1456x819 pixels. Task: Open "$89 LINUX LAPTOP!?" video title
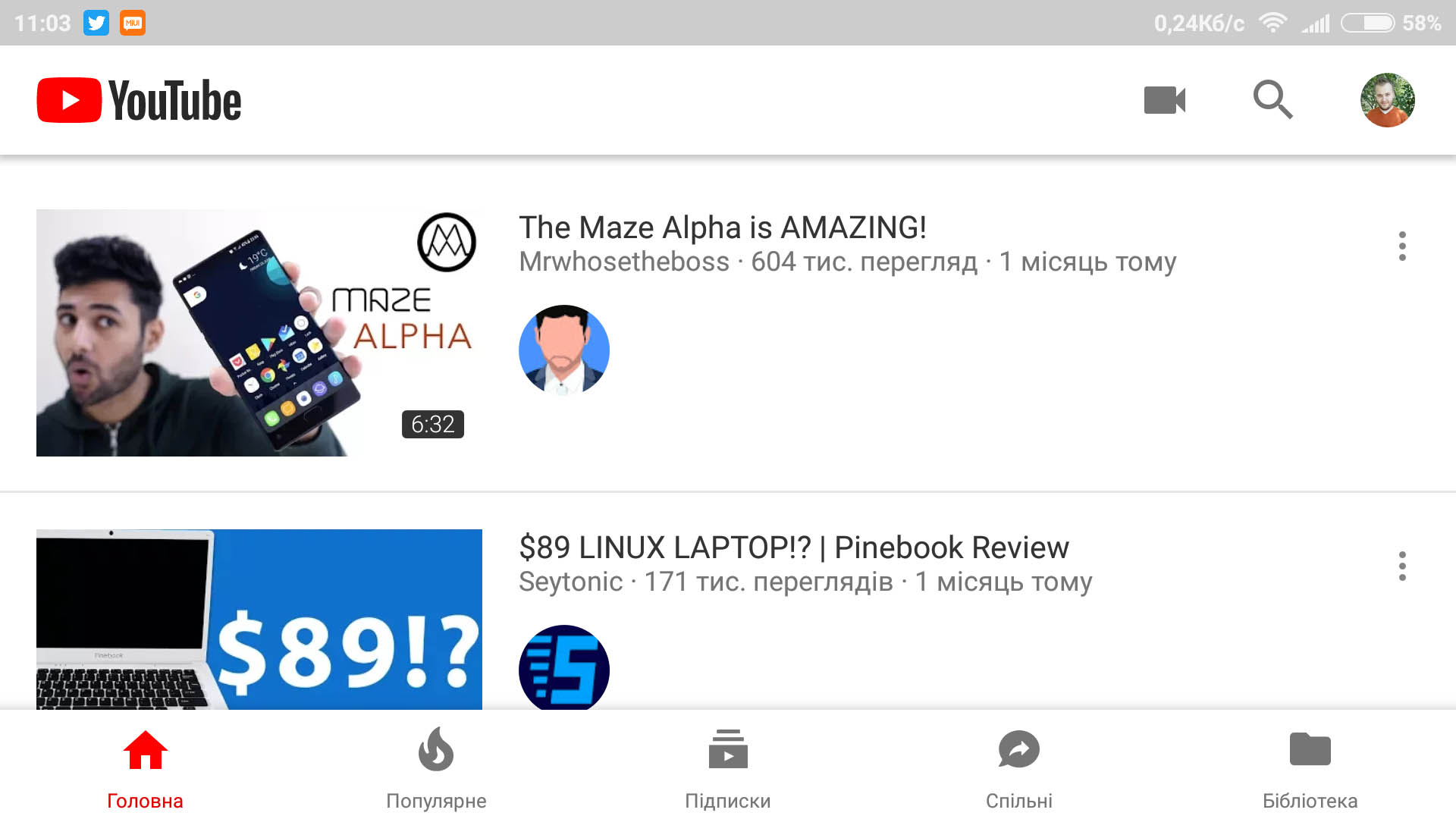793,548
